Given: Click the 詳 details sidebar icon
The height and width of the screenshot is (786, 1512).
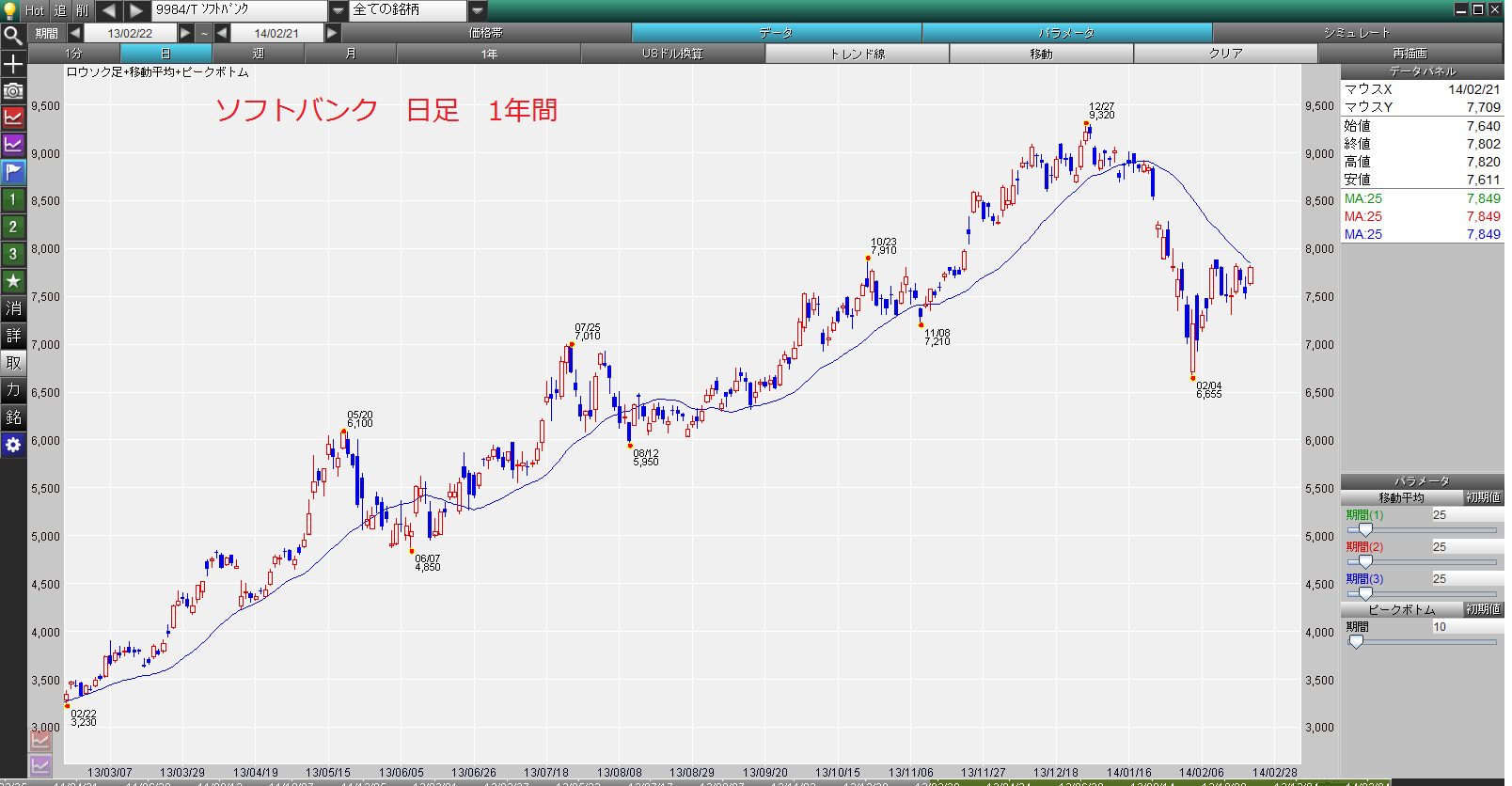Looking at the screenshot, I should 13,336.
